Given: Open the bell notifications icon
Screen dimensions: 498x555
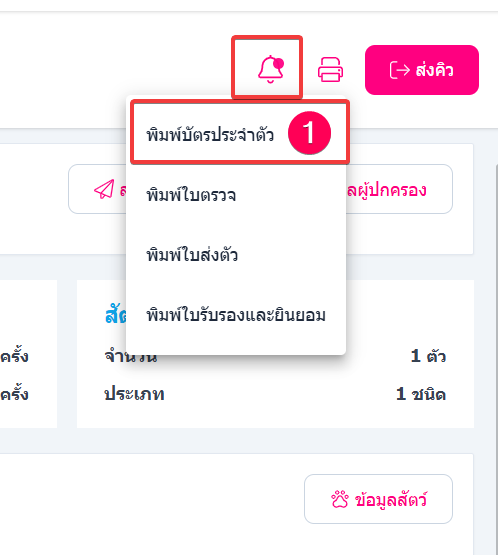Looking at the screenshot, I should pyautogui.click(x=271, y=69).
